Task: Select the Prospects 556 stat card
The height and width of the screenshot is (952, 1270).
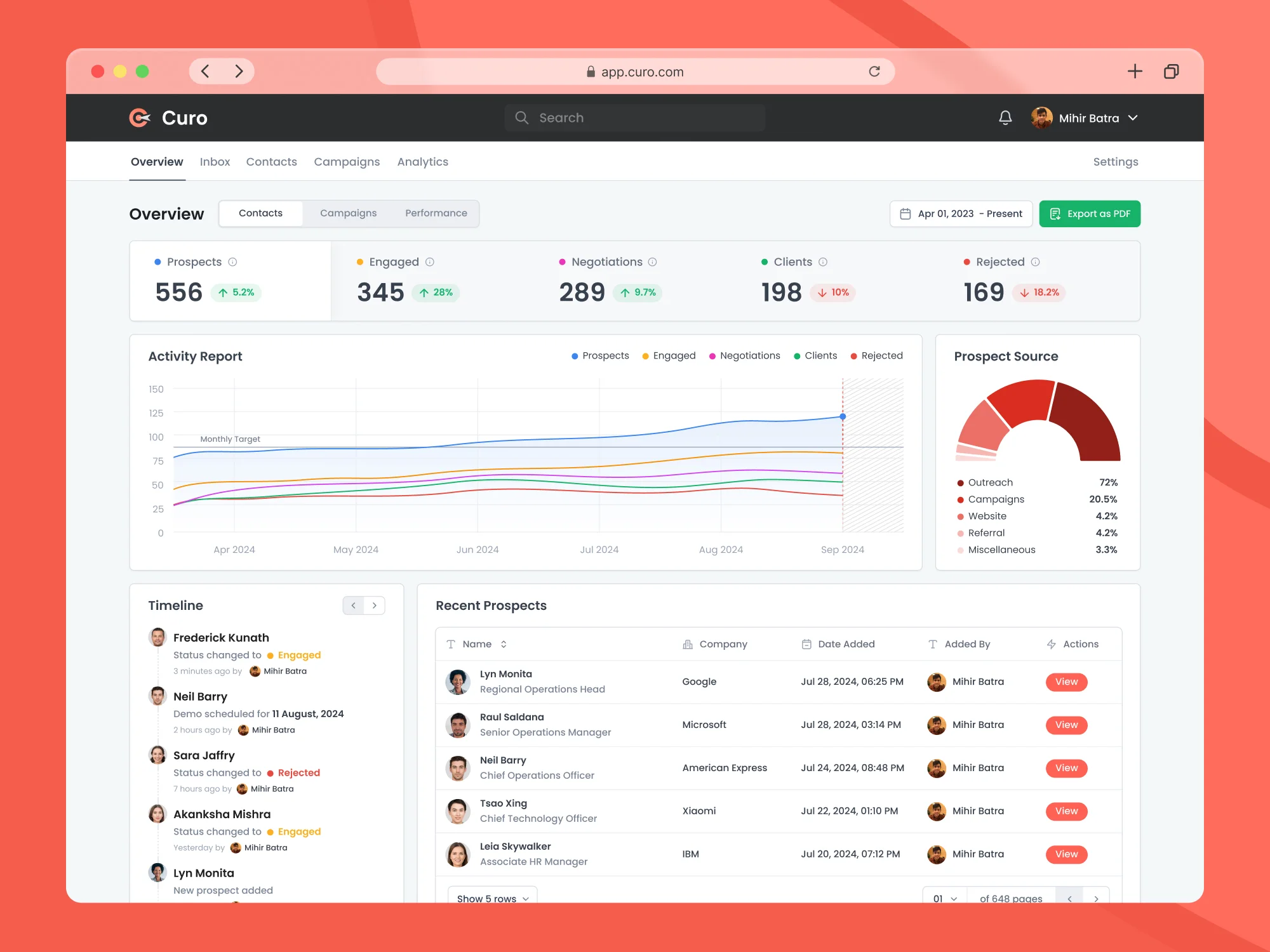Action: 231,281
